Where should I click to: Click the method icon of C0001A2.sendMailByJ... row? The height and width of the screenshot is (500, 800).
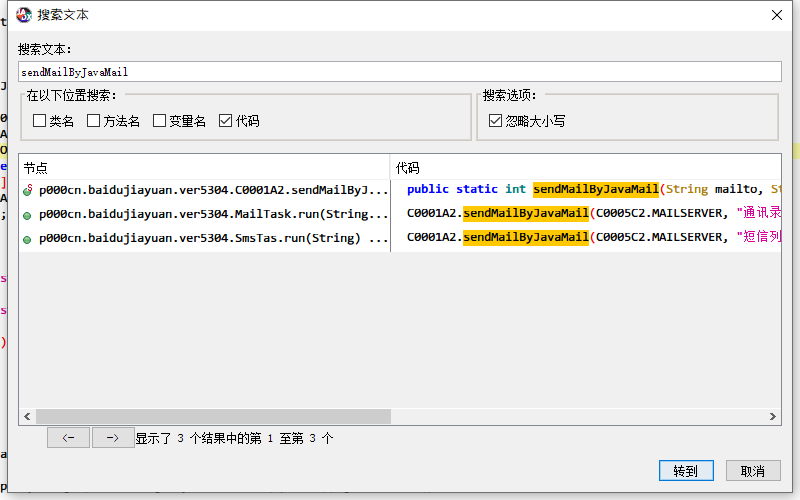pos(28,190)
